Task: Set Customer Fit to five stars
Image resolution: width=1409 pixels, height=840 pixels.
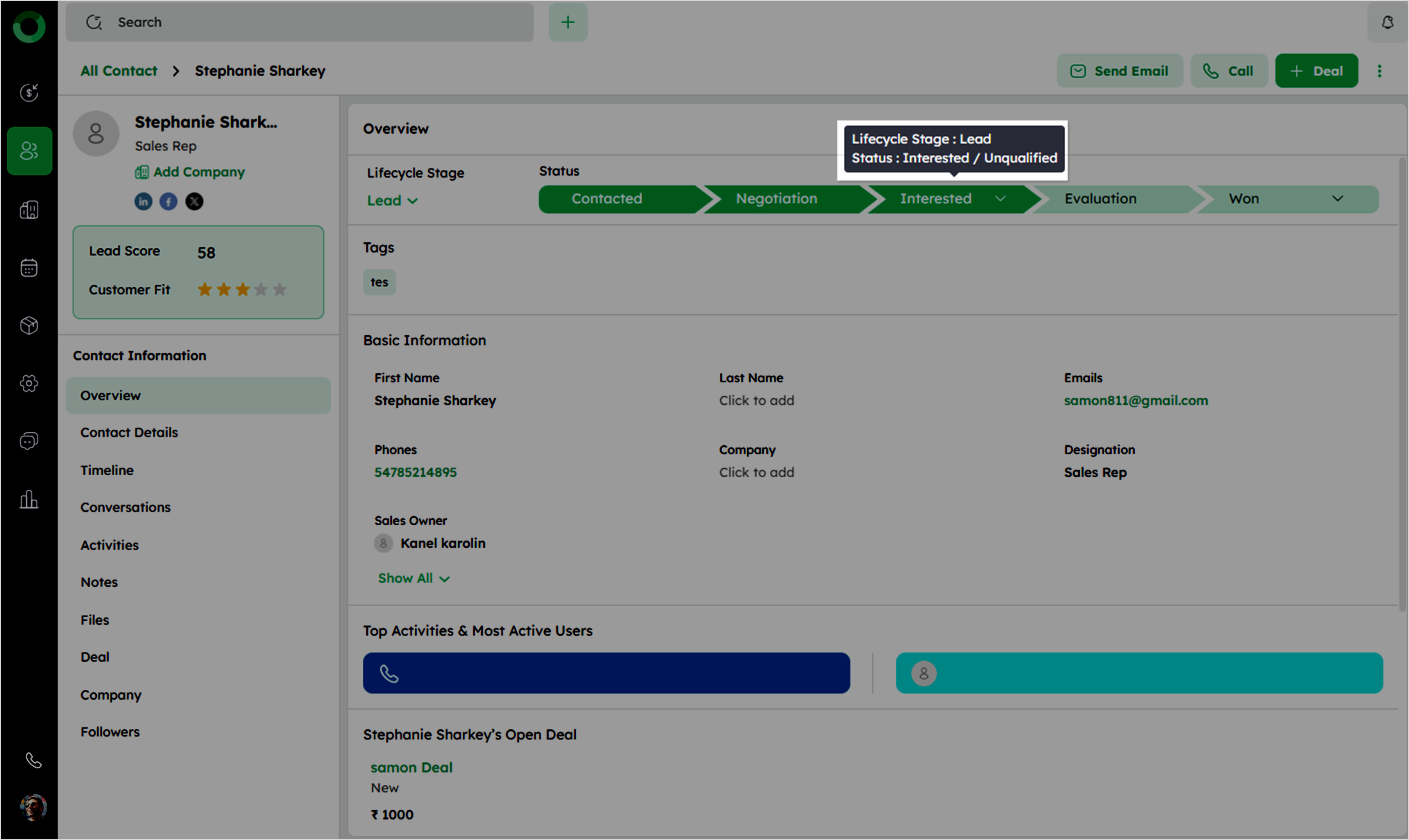Action: click(279, 290)
